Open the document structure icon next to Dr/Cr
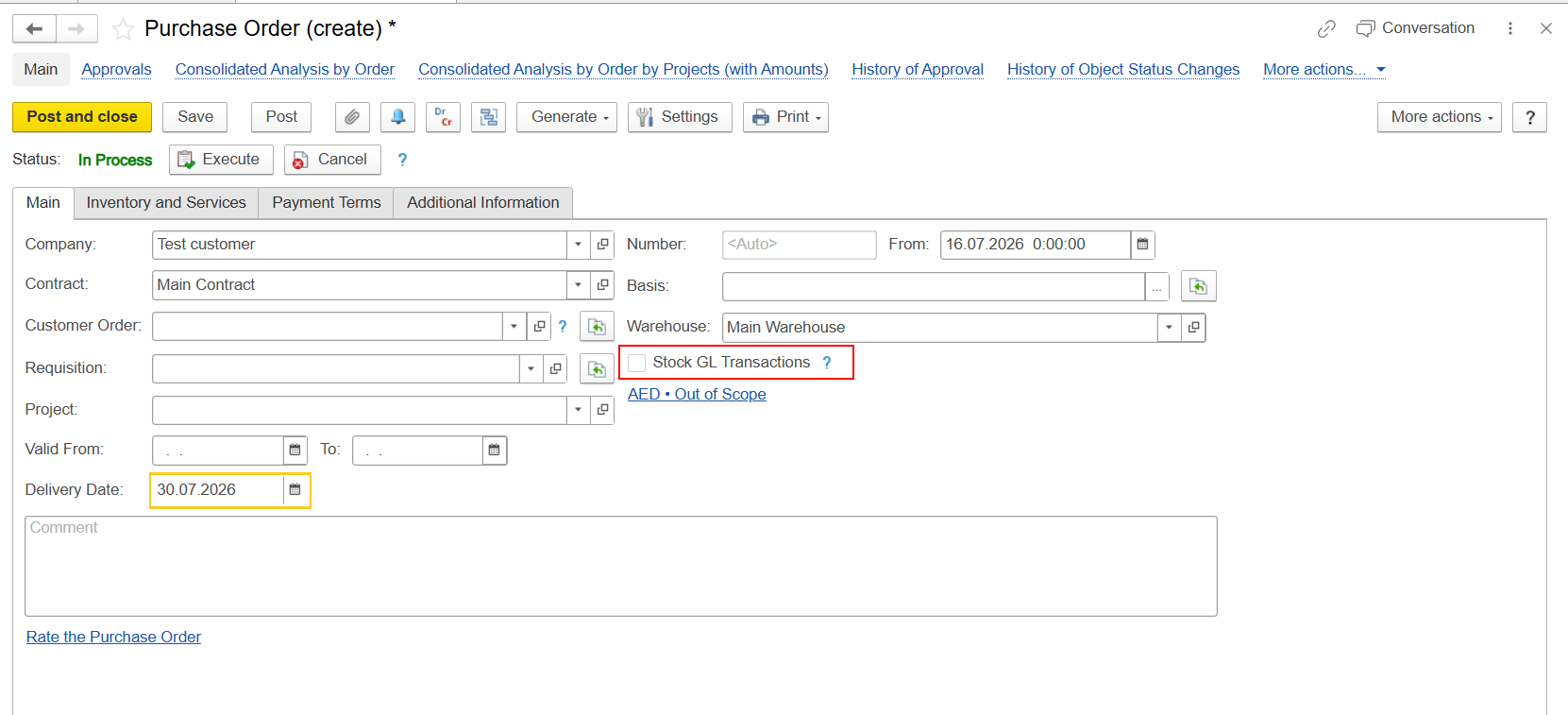Image resolution: width=1568 pixels, height=715 pixels. 488,117
